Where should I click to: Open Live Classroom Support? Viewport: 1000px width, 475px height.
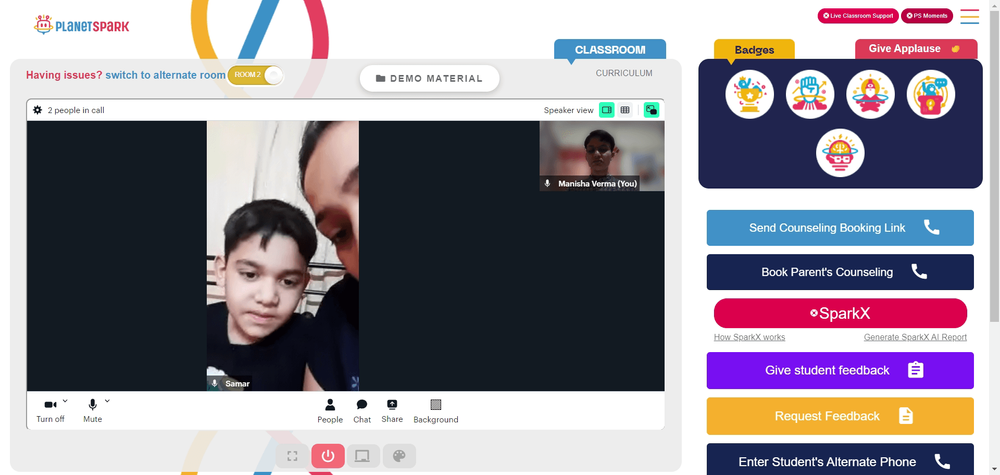pos(858,16)
